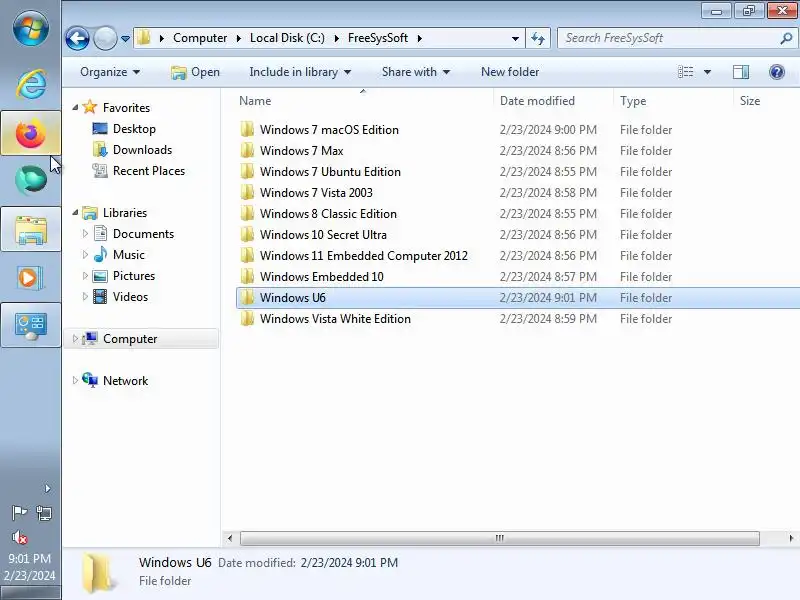800x600 pixels.
Task: Select Pictures library
Action: (134, 276)
